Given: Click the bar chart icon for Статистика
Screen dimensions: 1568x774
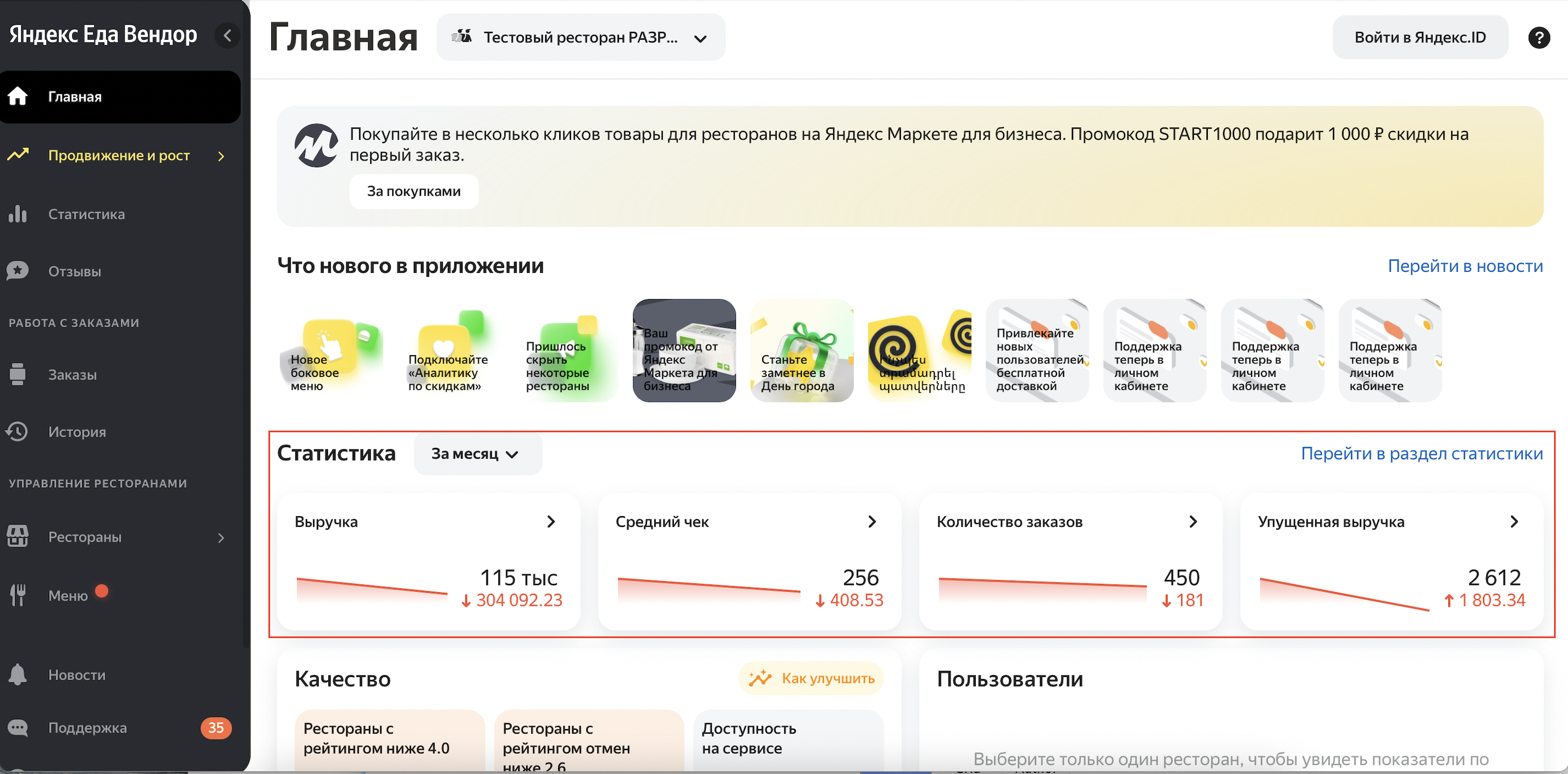Looking at the screenshot, I should click(18, 214).
